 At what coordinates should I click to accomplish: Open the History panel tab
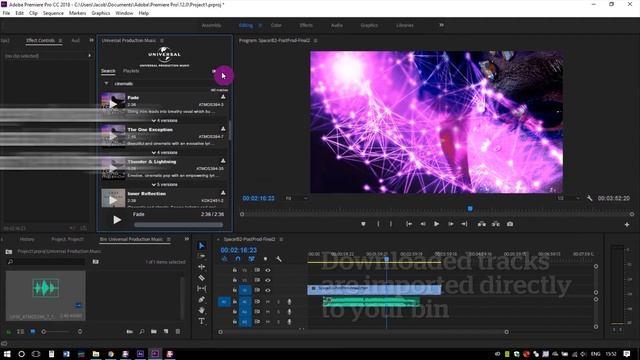[27, 239]
